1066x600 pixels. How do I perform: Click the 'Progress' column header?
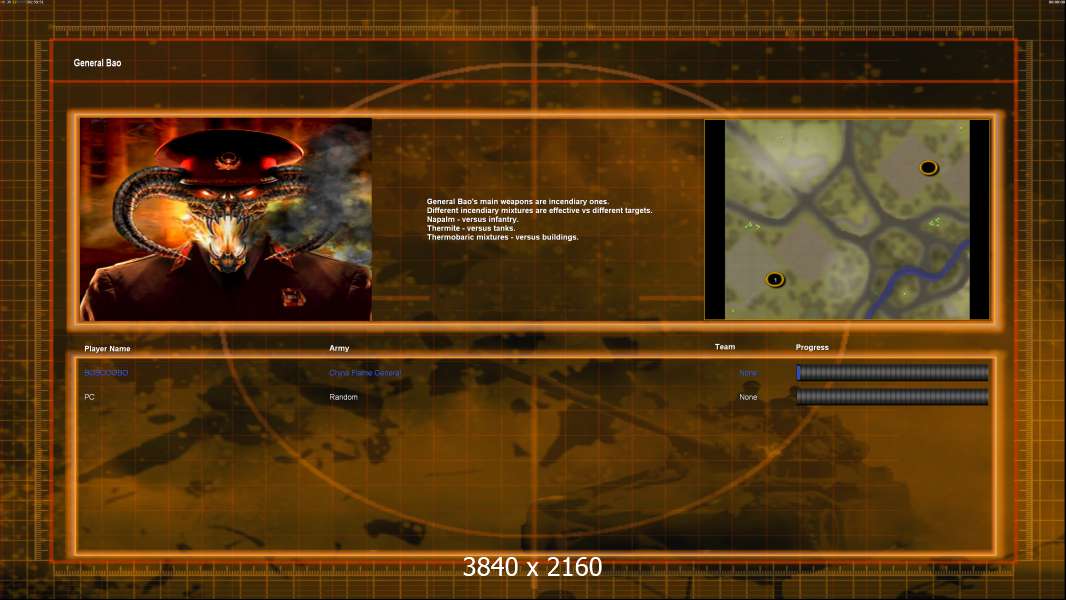click(812, 347)
